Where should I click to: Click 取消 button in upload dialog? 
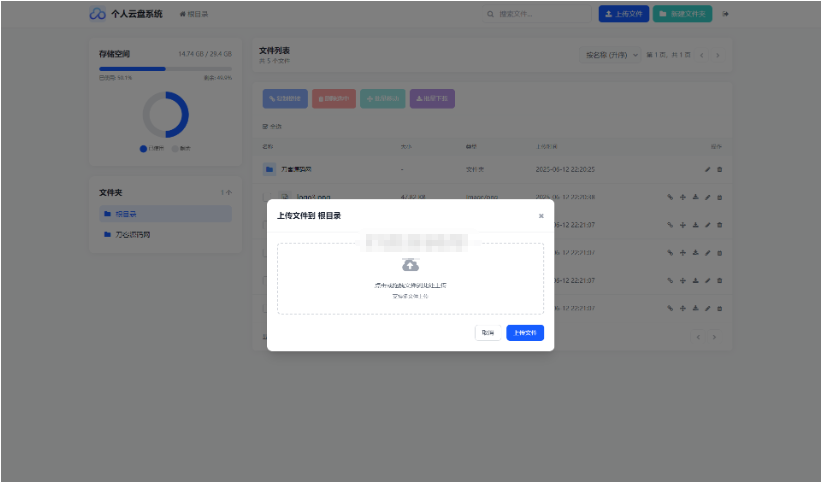[488, 333]
